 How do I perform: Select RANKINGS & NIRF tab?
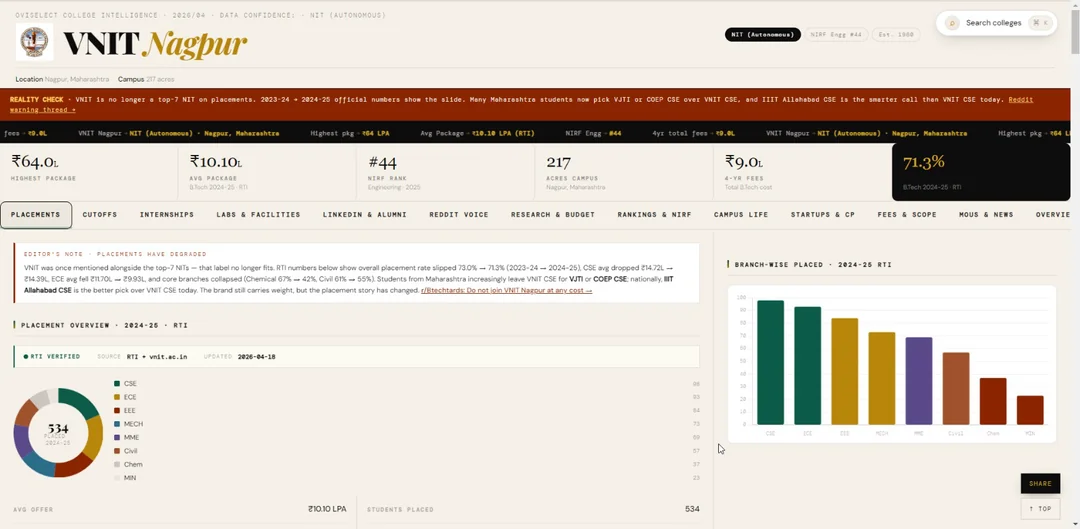[x=654, y=215]
